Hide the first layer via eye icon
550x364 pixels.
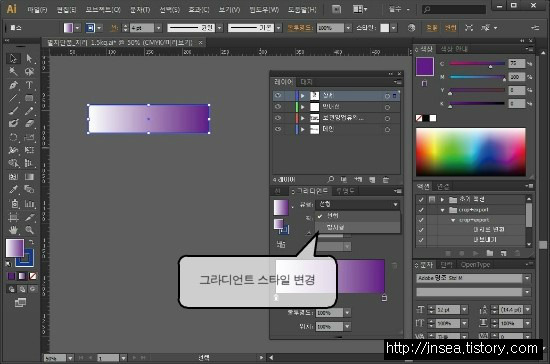[278, 95]
